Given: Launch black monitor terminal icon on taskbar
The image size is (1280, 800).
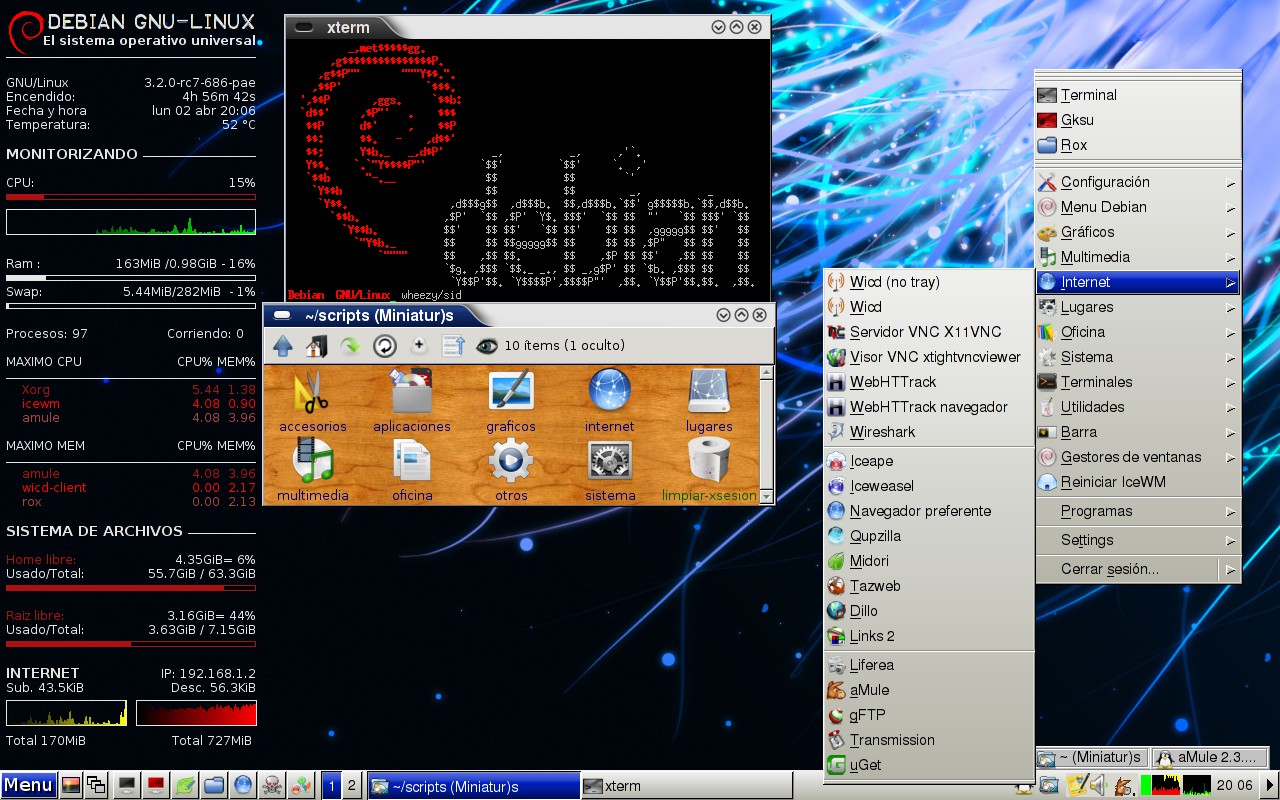Looking at the screenshot, I should coord(127,785).
